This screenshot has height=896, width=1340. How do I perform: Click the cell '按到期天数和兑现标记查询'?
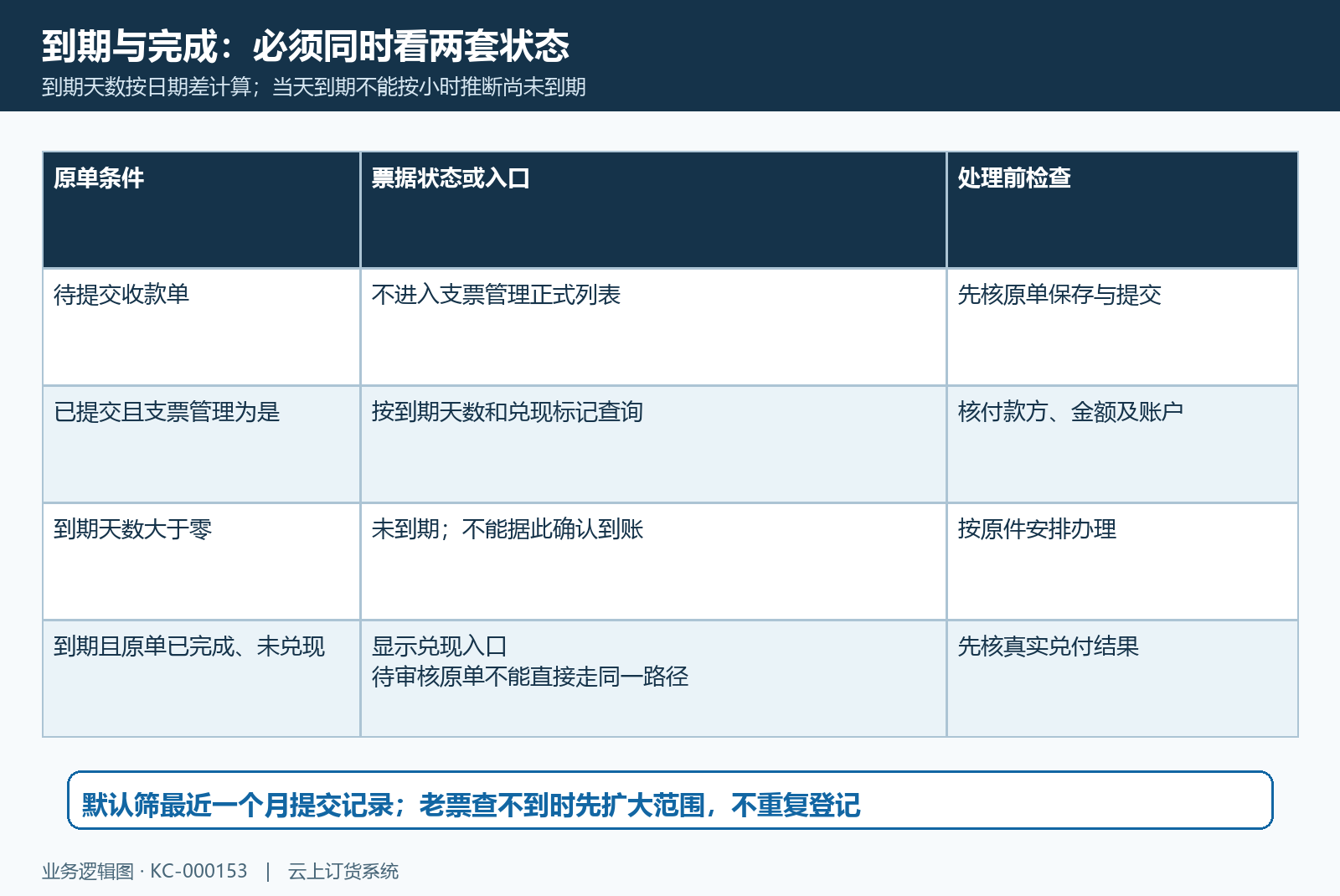pyautogui.click(x=653, y=445)
